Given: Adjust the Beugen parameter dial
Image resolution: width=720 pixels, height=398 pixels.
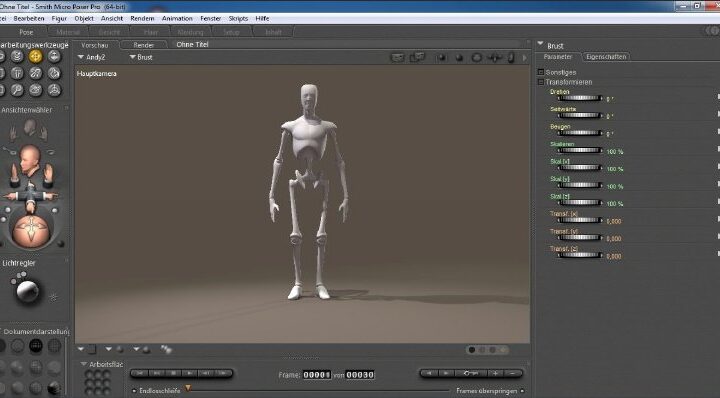Looking at the screenshot, I should pos(579,133).
